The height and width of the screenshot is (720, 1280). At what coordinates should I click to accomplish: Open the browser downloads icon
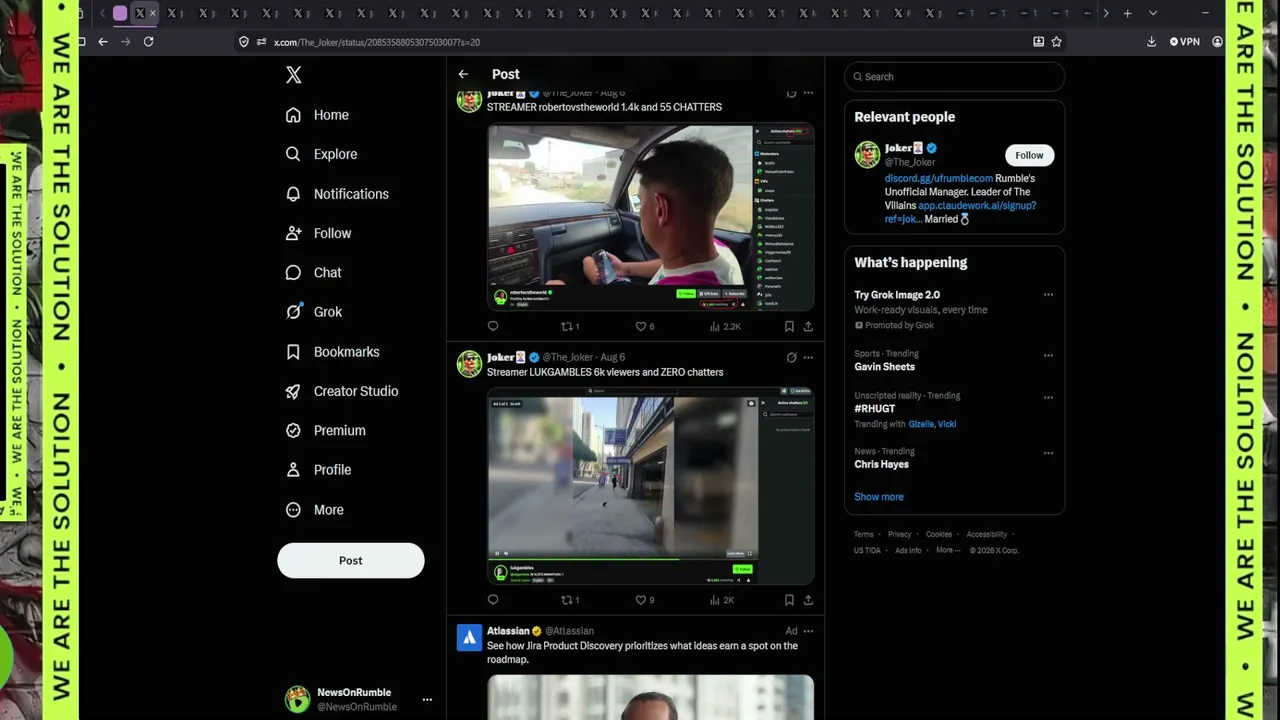(x=1151, y=42)
